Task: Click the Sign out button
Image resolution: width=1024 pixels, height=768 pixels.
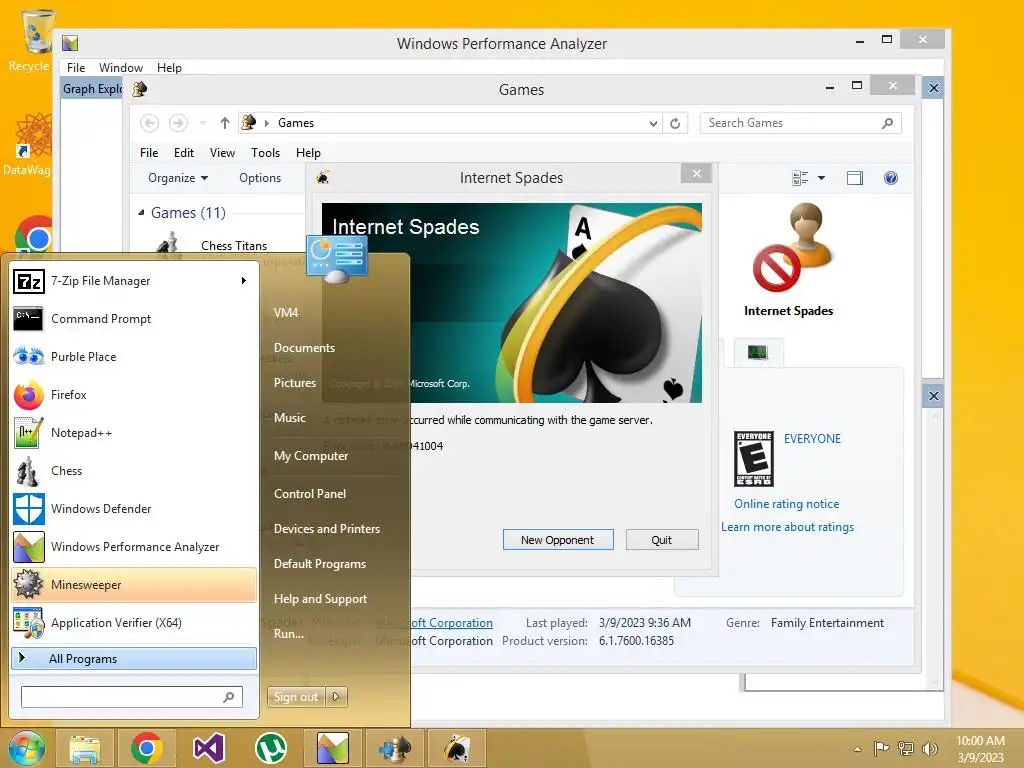Action: click(x=296, y=697)
